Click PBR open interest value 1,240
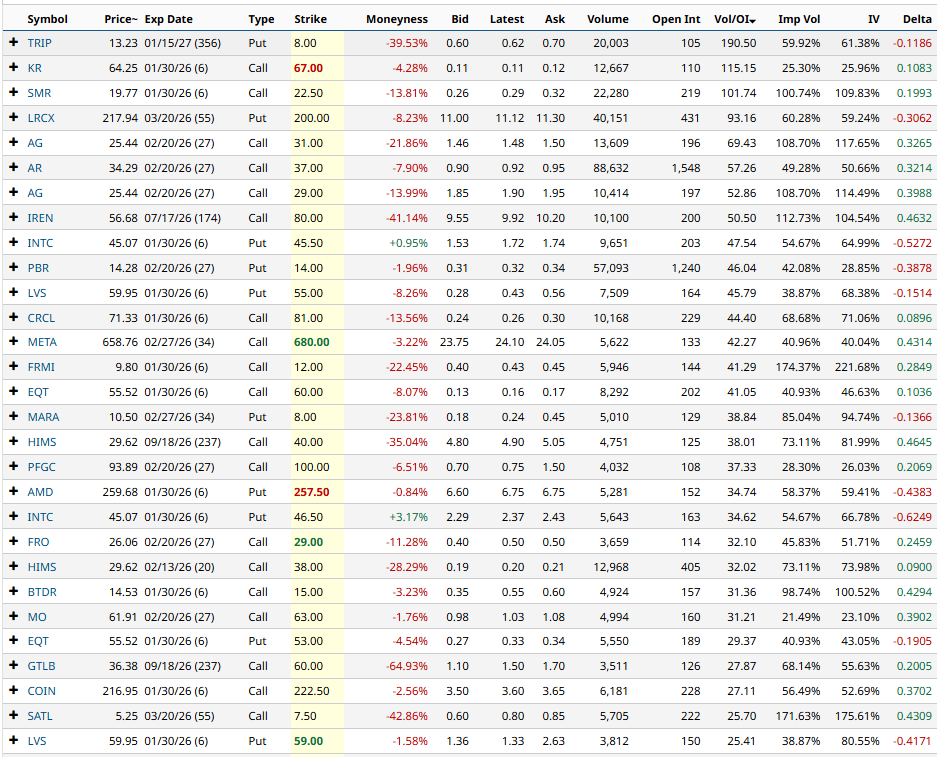The image size is (937, 757). (x=686, y=268)
